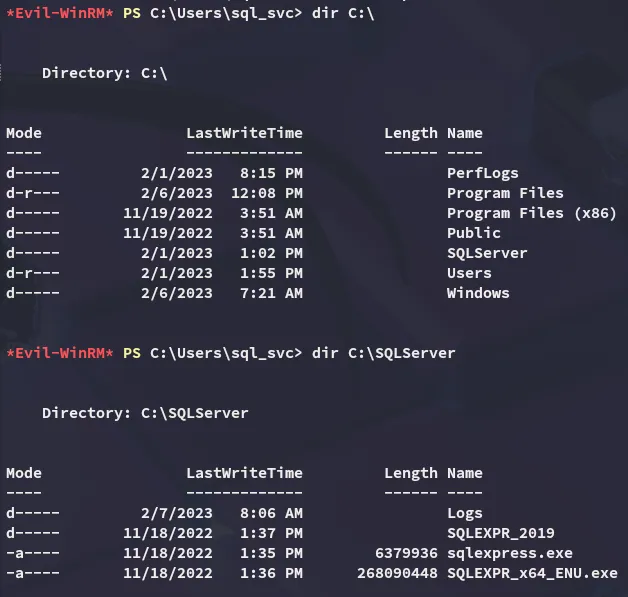Screen dimensions: 628x597
Task: Click the Public directory name
Action: pos(473,233)
